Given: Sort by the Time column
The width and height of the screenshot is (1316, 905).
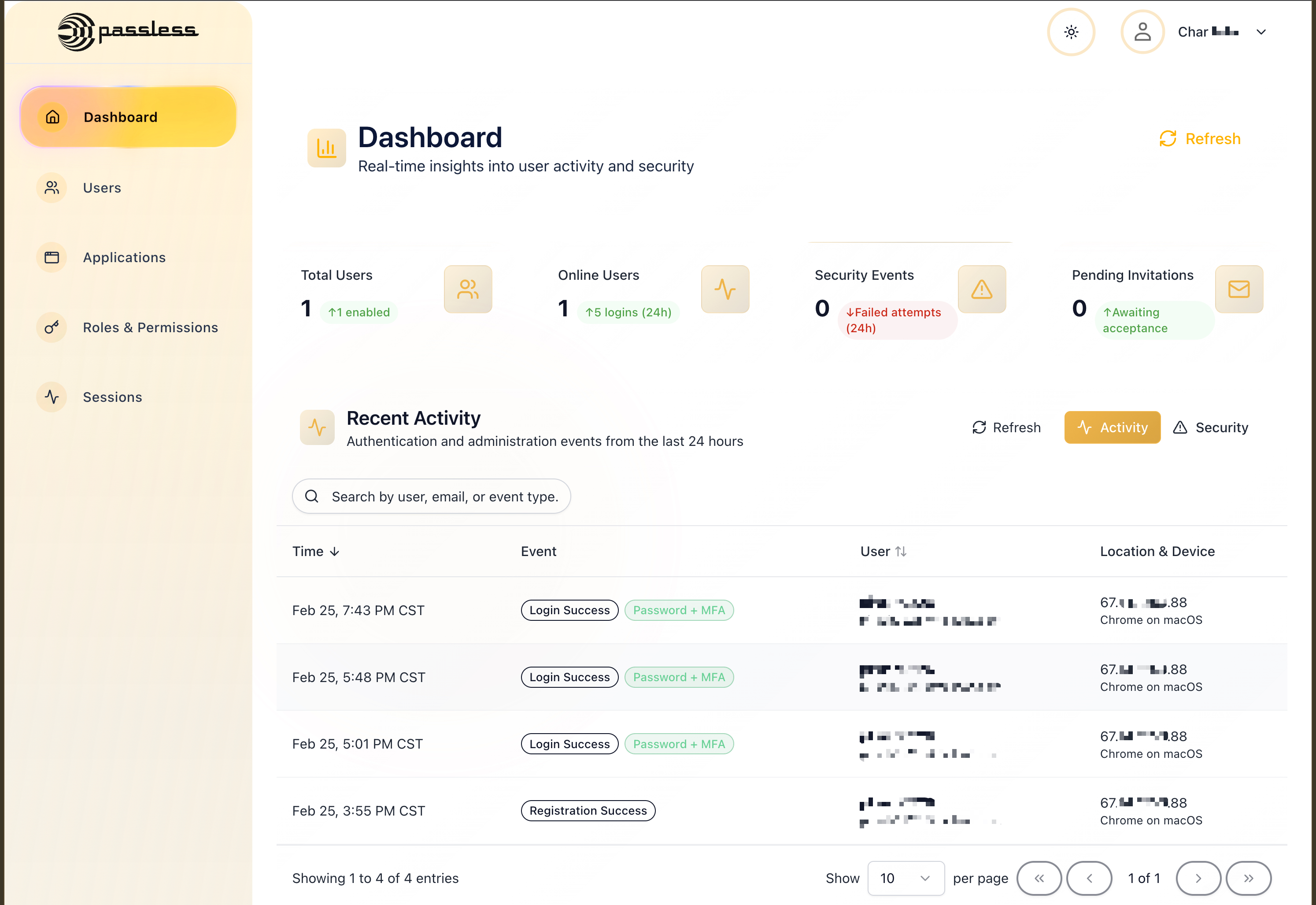Looking at the screenshot, I should 316,552.
